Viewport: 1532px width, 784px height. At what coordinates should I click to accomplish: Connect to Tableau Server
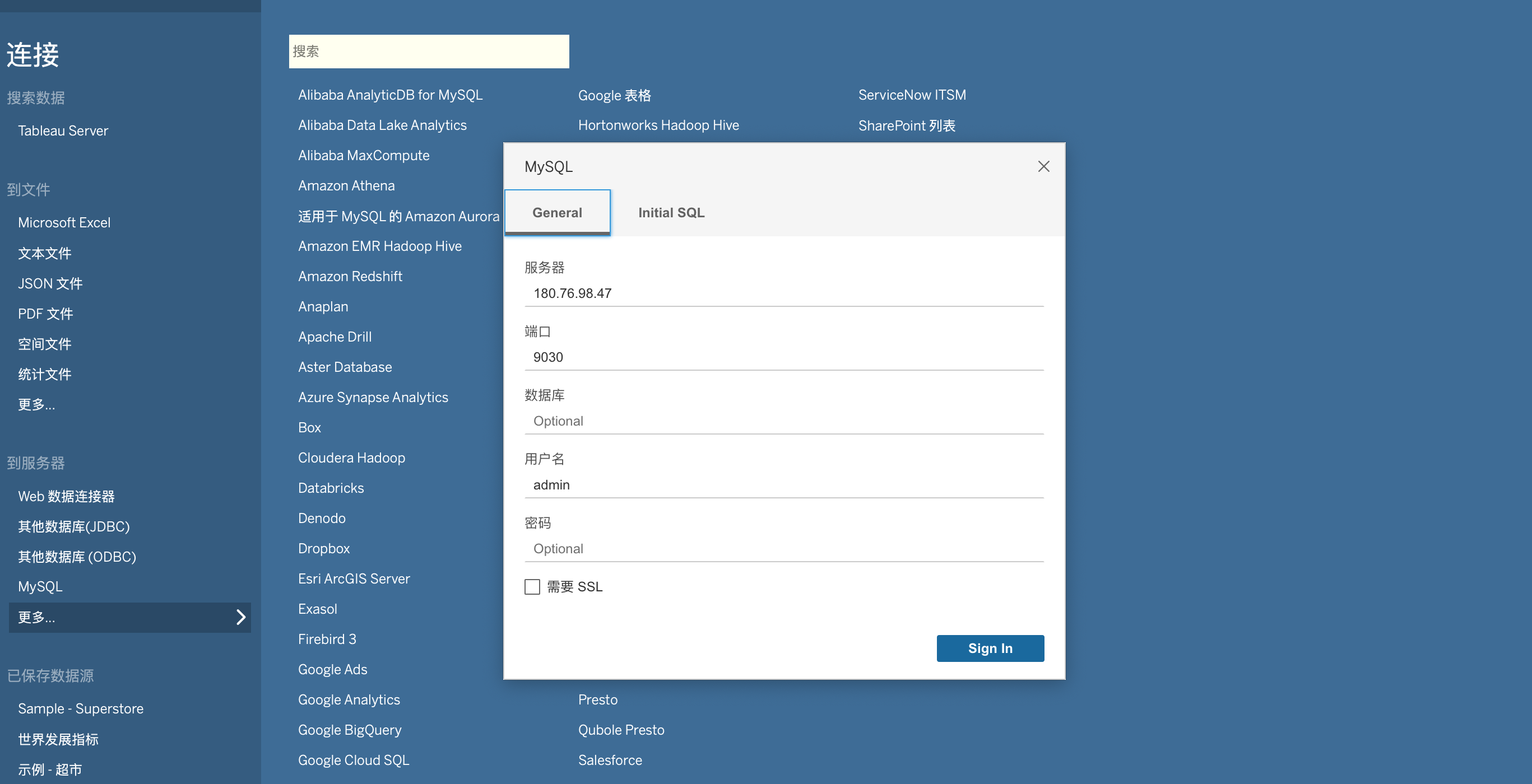point(63,131)
